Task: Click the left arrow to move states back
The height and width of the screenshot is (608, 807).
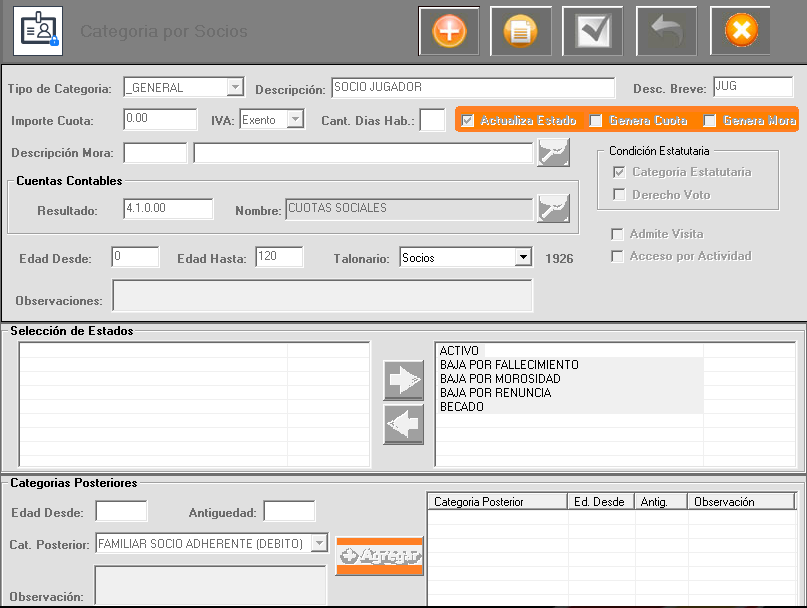Action: tap(404, 424)
